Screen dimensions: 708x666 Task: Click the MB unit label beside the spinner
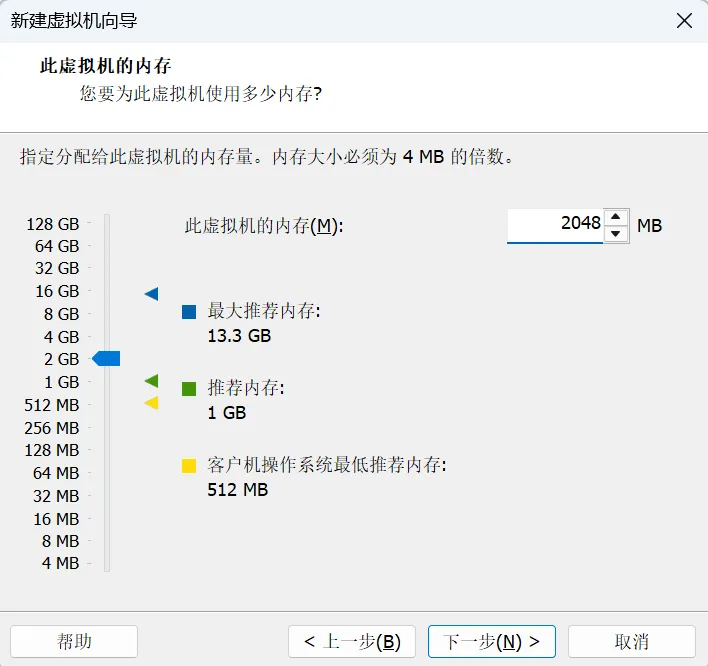pyautogui.click(x=649, y=226)
